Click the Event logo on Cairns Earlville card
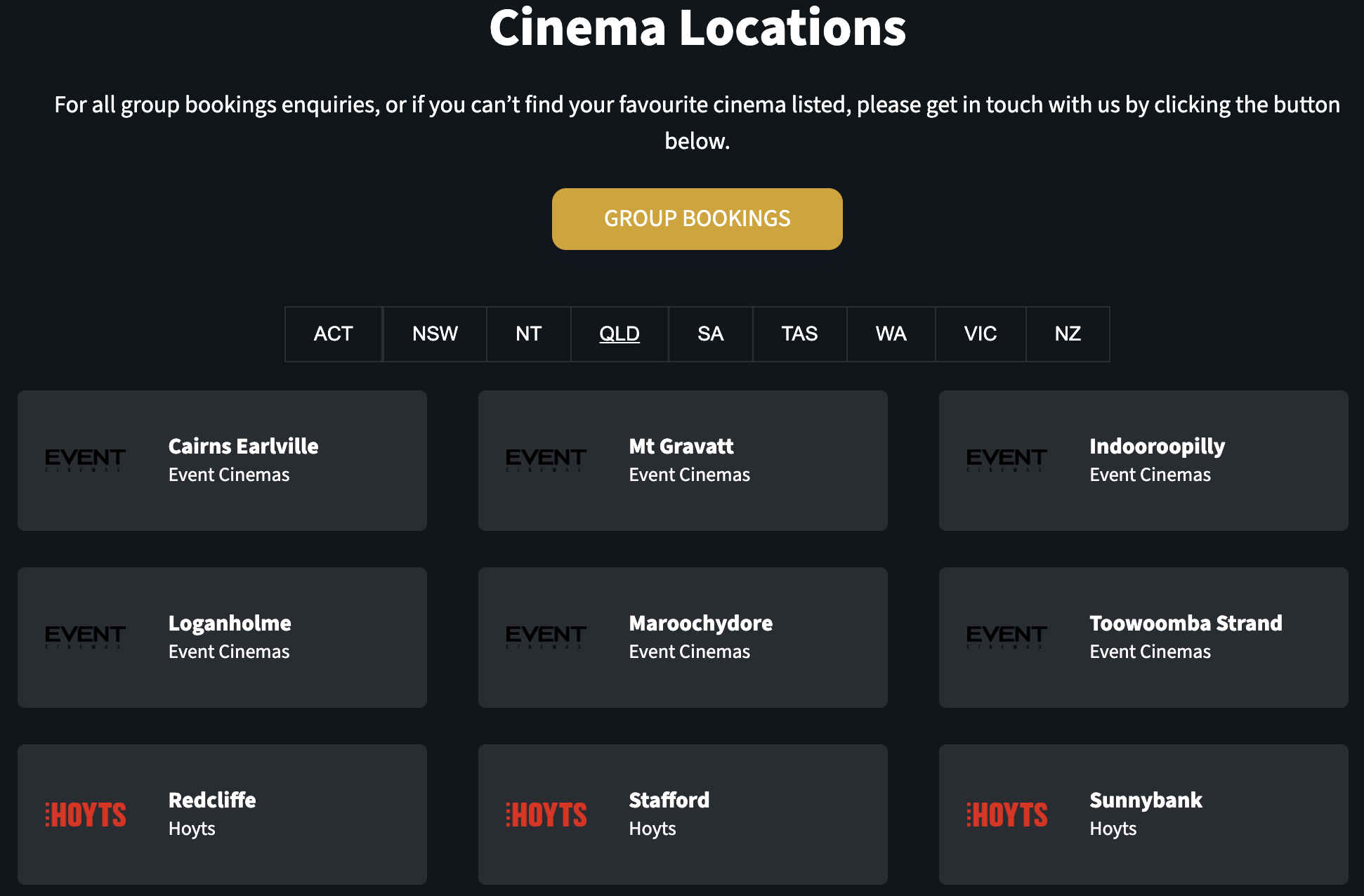Image resolution: width=1364 pixels, height=896 pixels. (x=85, y=460)
